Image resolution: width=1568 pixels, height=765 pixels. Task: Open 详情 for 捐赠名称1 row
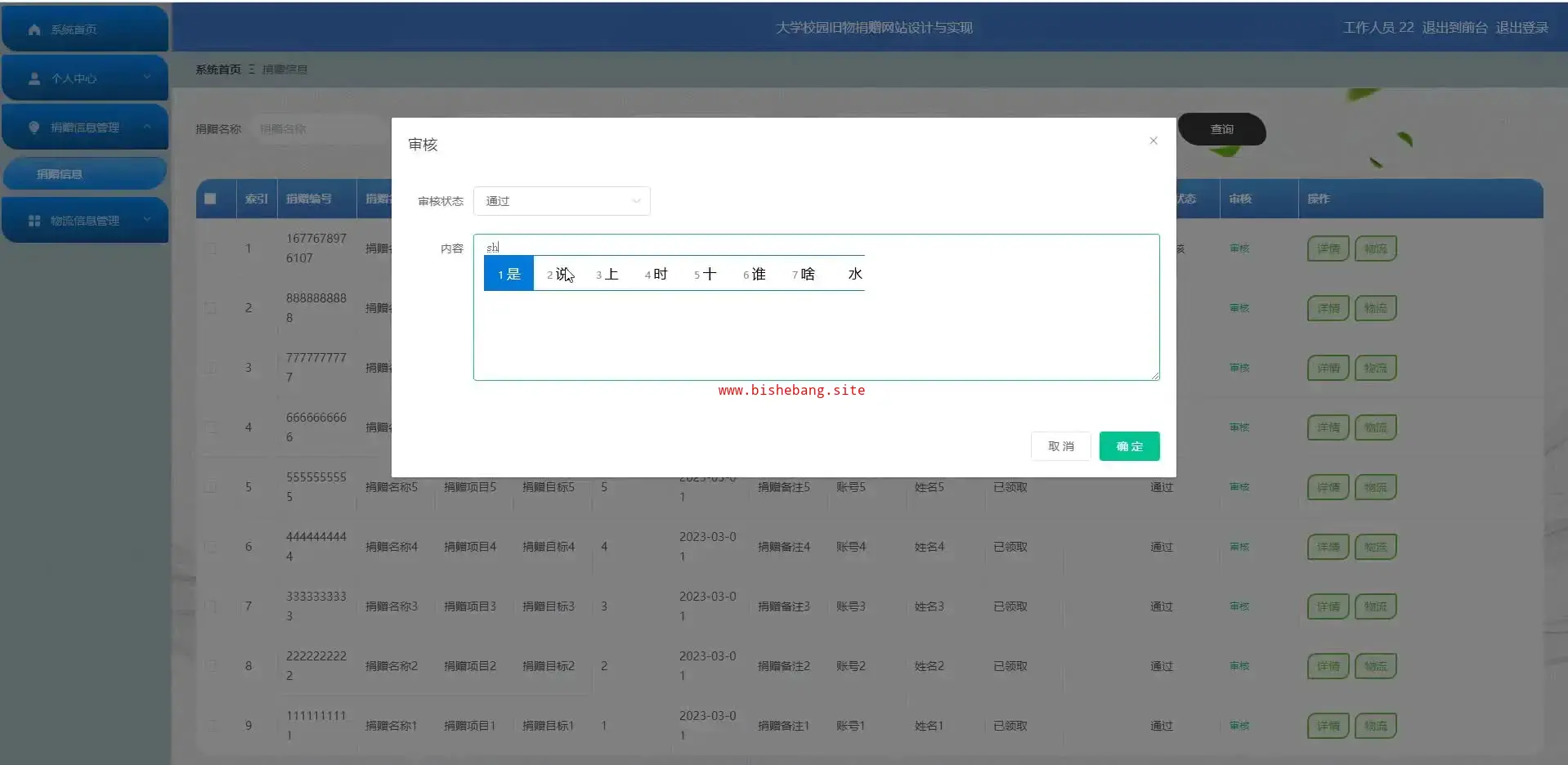[1328, 726]
